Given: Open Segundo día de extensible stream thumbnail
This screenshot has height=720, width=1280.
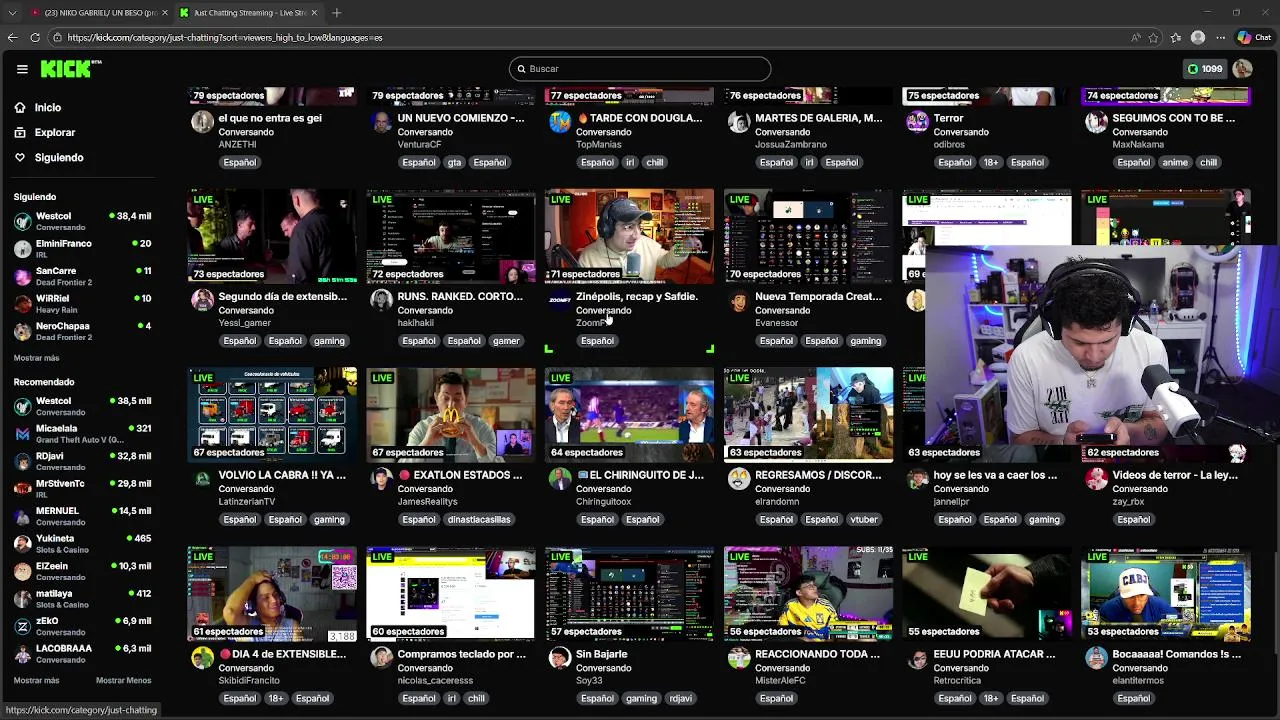Looking at the screenshot, I should coord(272,236).
